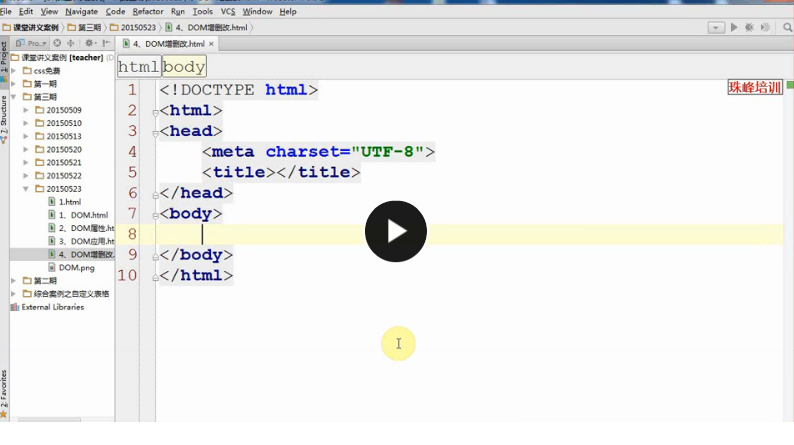Image resolution: width=794 pixels, height=445 pixels.
Task: Click the Project panel horizontal scrollbar
Action: pos(49,420)
